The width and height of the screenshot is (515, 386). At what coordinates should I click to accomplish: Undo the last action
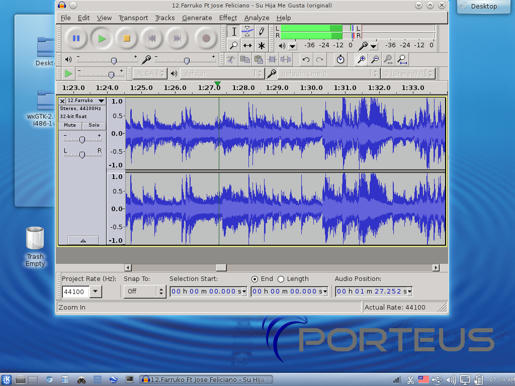(306, 60)
